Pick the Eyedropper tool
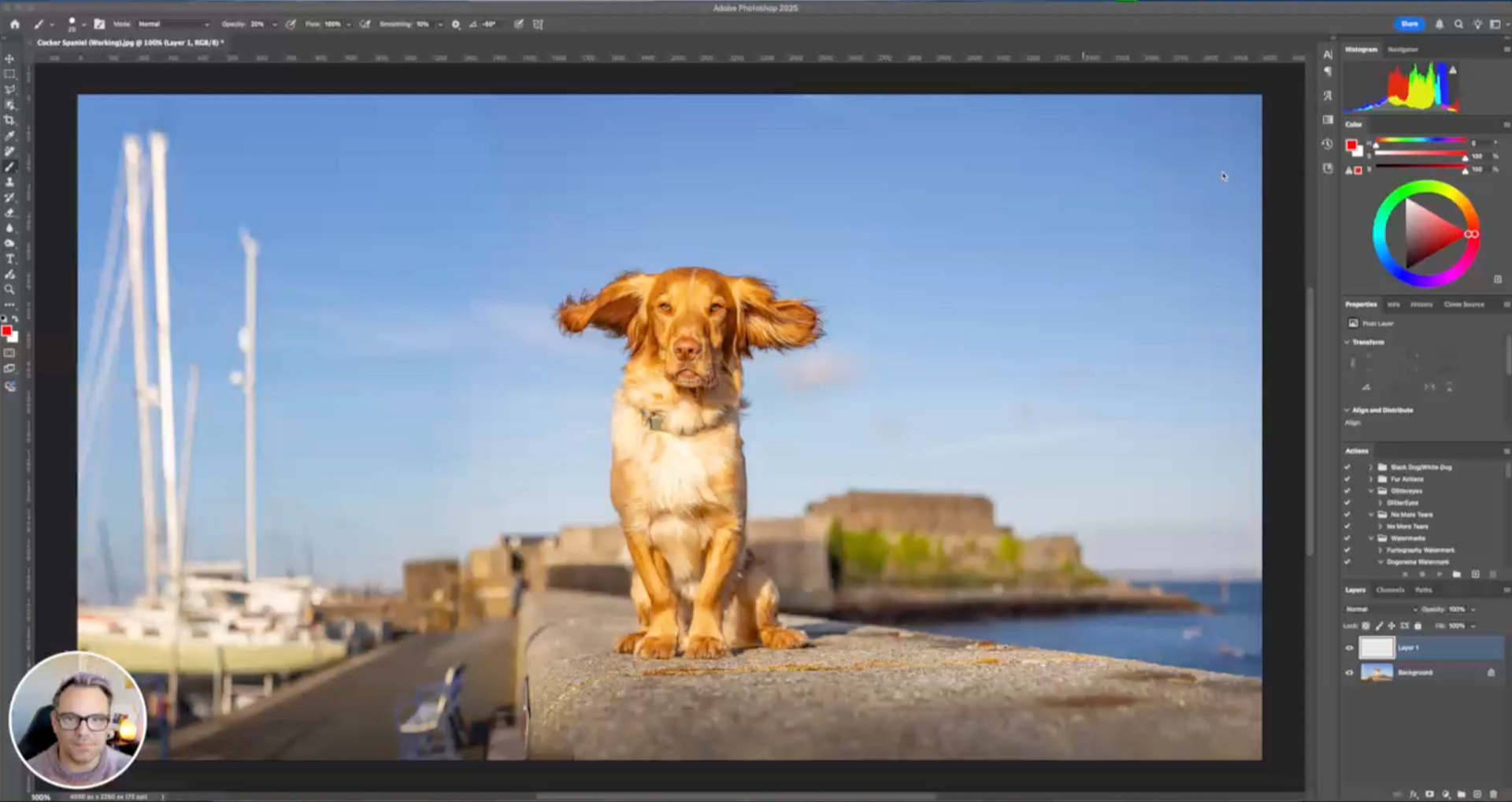Image resolution: width=1512 pixels, height=802 pixels. coord(9,136)
